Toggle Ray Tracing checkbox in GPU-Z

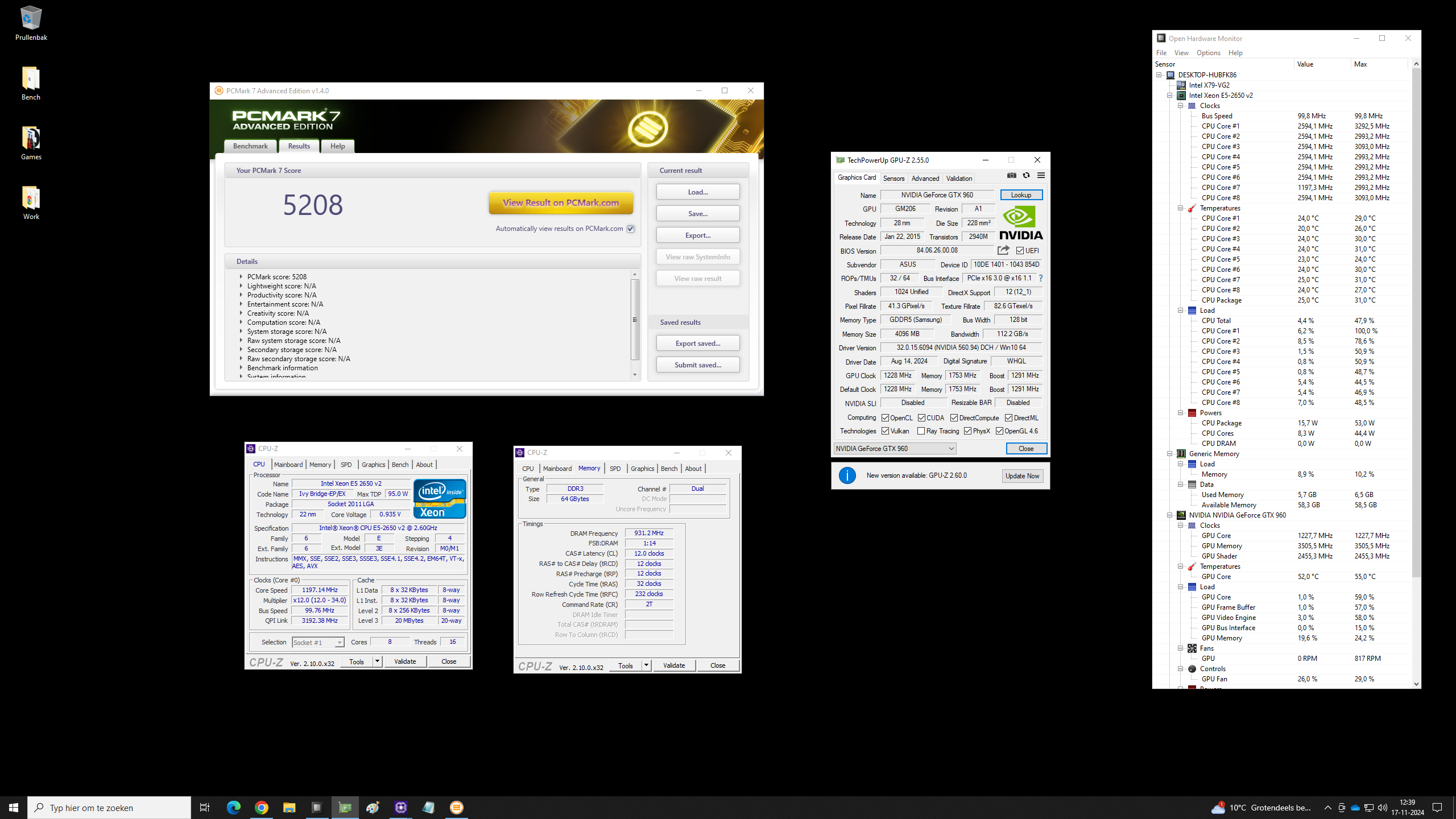click(x=921, y=431)
